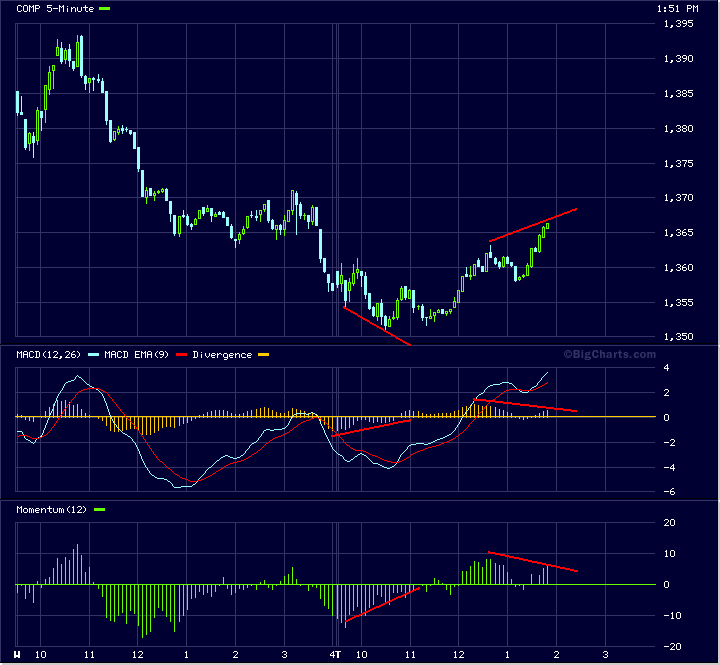Image resolution: width=720 pixels, height=665 pixels.
Task: Click the green Momentum legend swatch
Action: (x=98, y=510)
